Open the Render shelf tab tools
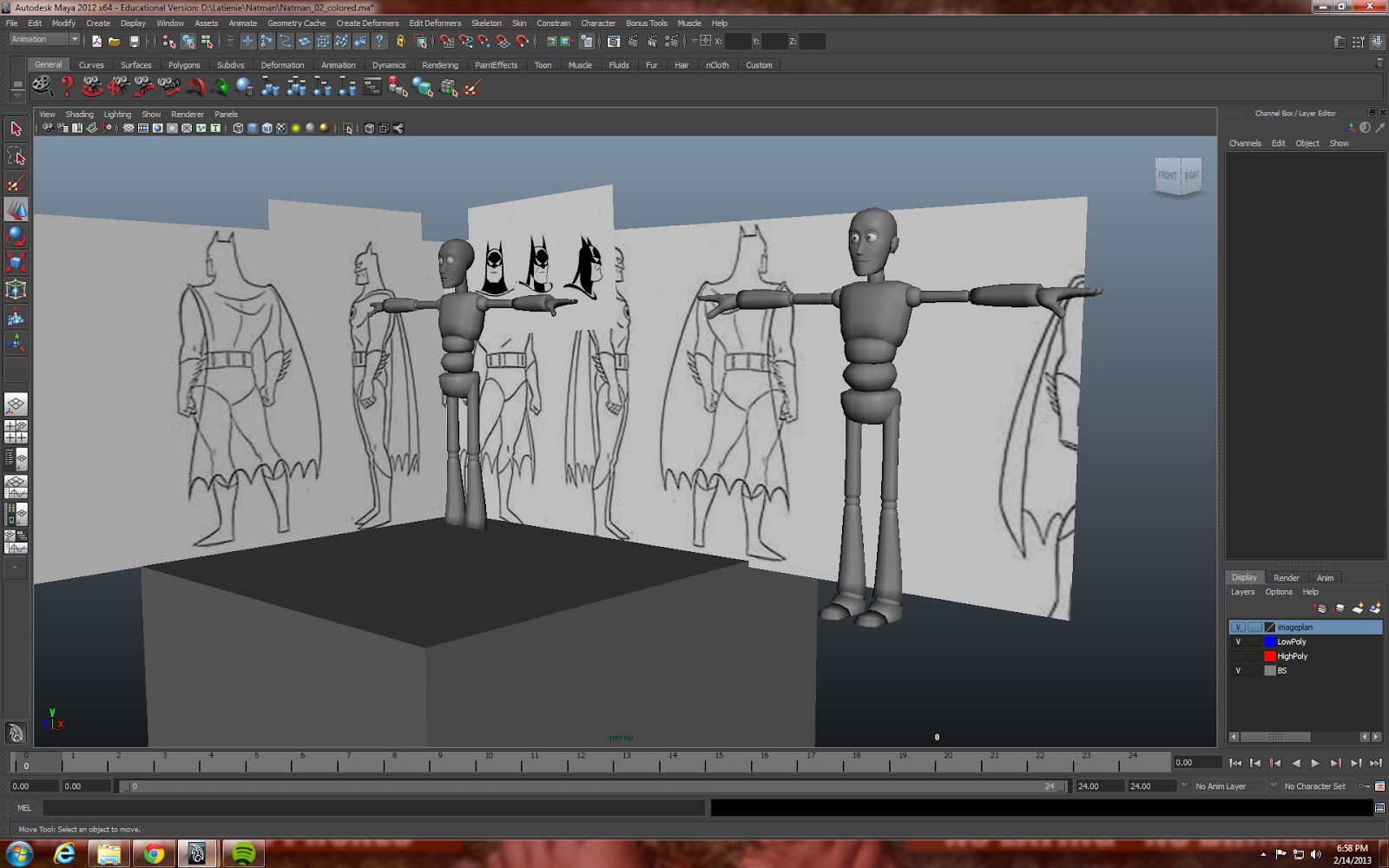 [440, 64]
